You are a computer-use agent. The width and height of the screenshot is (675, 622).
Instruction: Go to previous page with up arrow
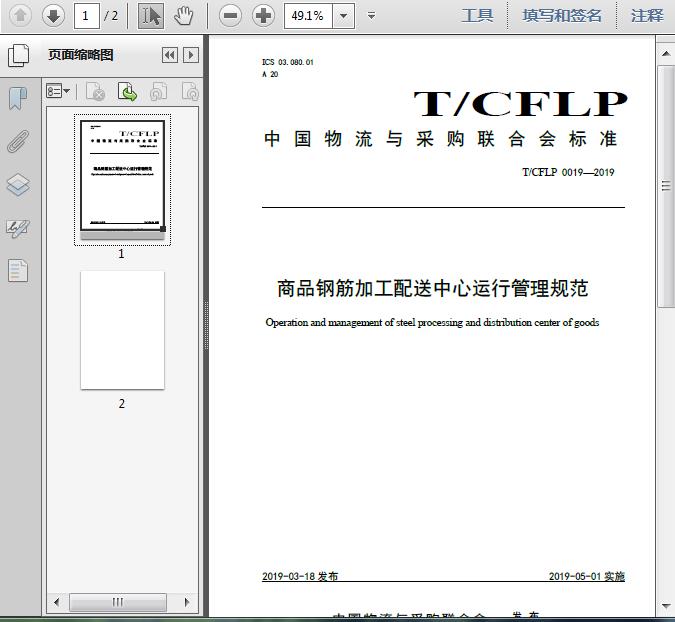pyautogui.click(x=20, y=16)
